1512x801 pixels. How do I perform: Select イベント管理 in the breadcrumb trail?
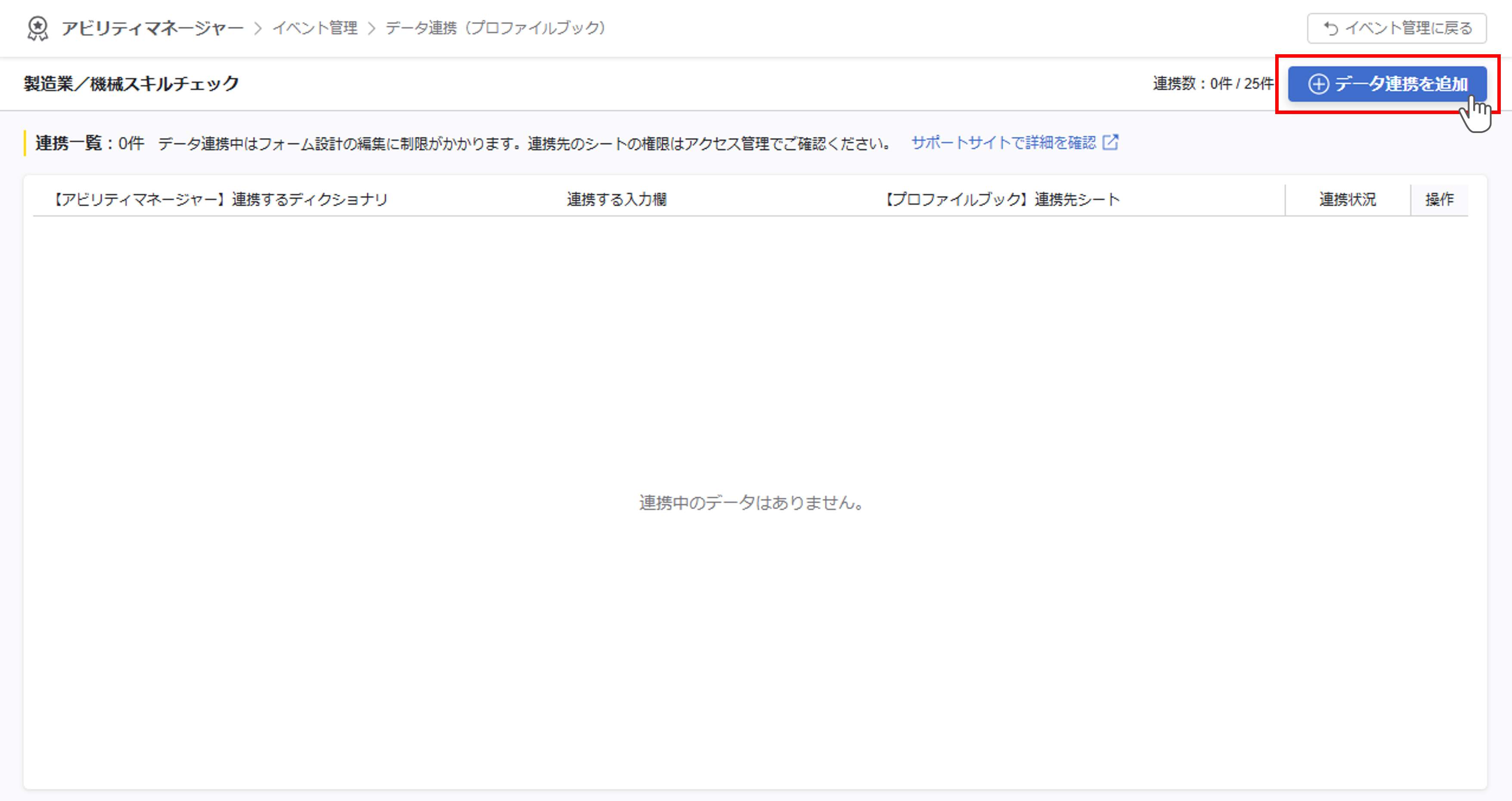tap(315, 28)
